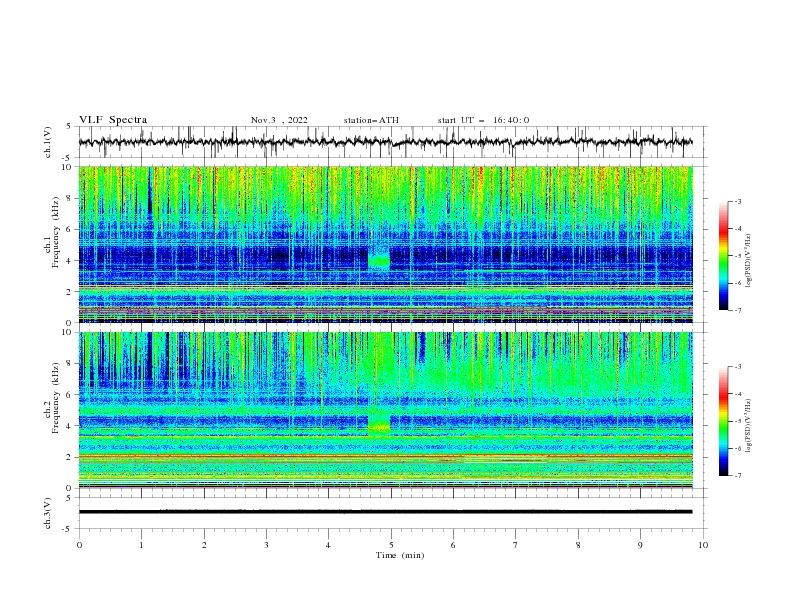The height and width of the screenshot is (612, 792).
Task: Click ch.2 'Frequency (kHz)' axis title
Action: (x=56, y=399)
